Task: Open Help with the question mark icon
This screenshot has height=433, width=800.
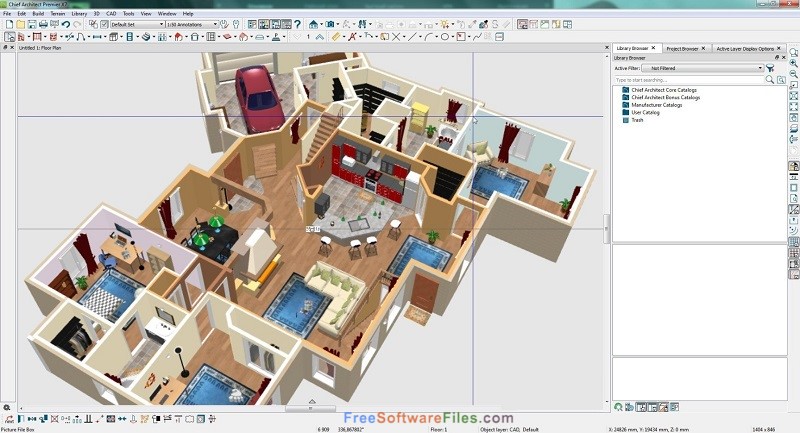Action: click(297, 24)
